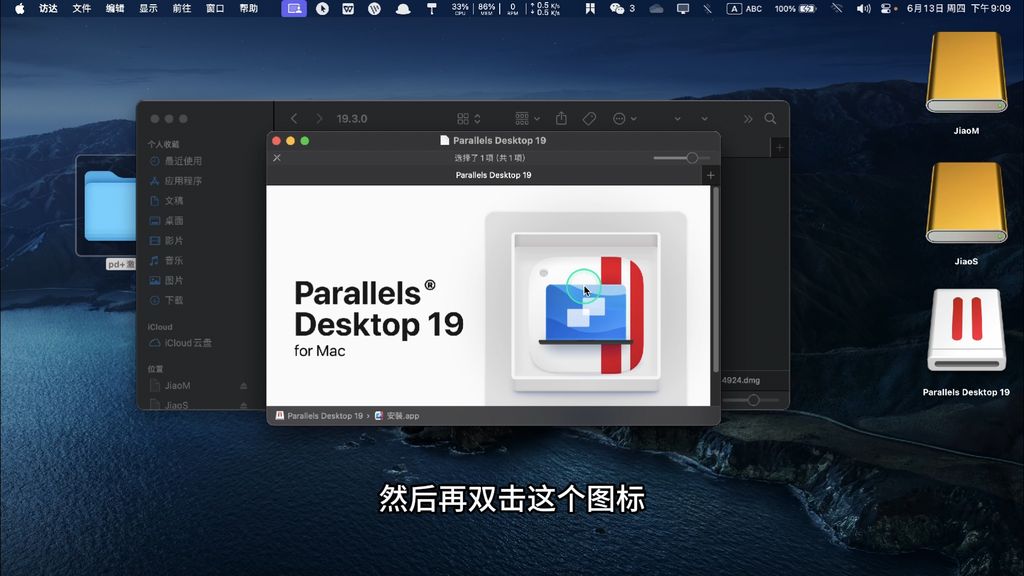Open the 显示 menu

coord(148,8)
